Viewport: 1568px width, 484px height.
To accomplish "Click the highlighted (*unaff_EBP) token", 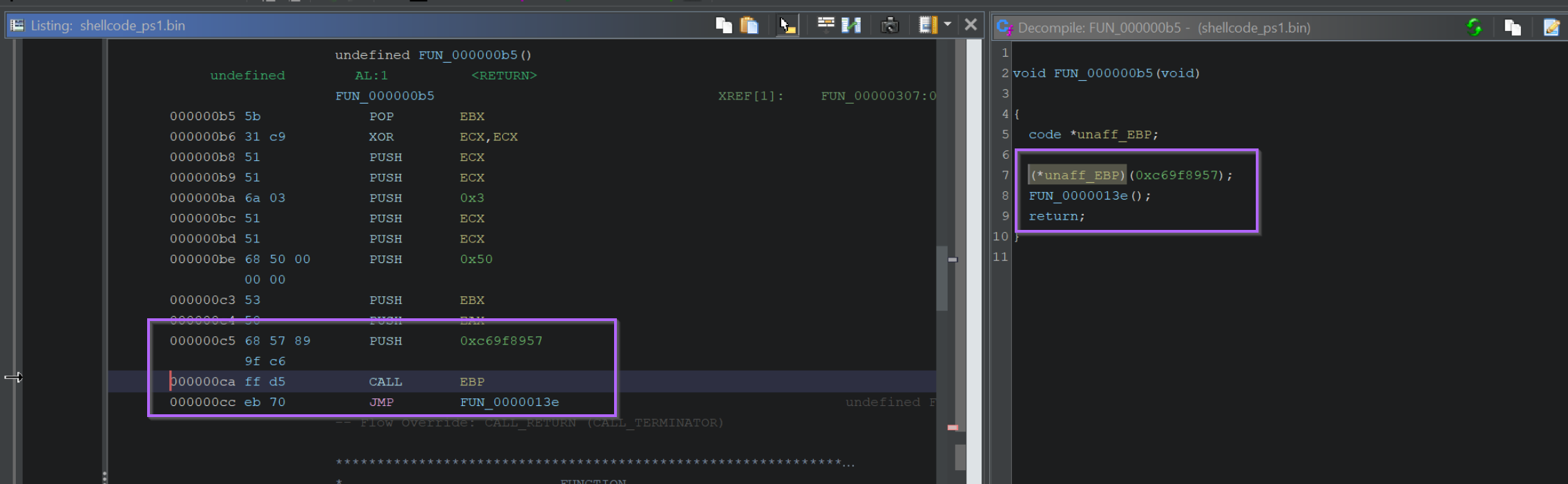I will pos(1077,175).
